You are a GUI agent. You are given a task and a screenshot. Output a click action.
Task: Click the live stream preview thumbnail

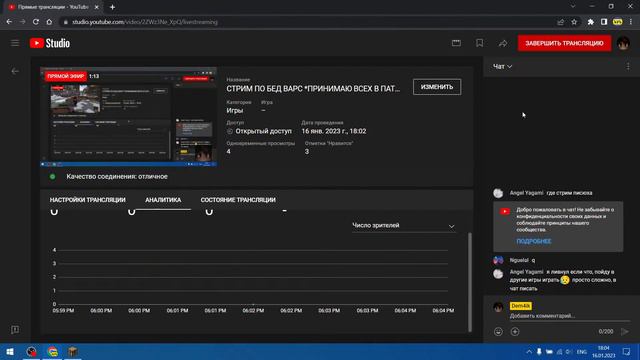[x=129, y=117]
